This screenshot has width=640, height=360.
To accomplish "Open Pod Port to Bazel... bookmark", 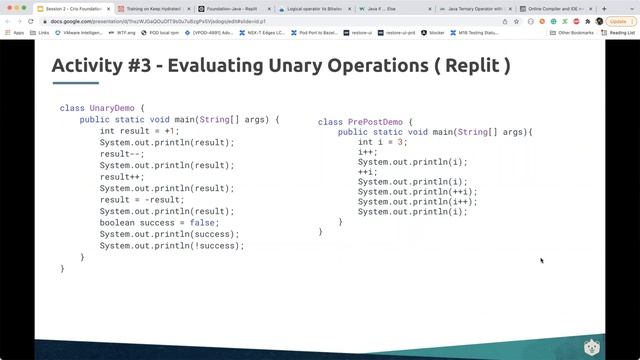I will (x=314, y=33).
